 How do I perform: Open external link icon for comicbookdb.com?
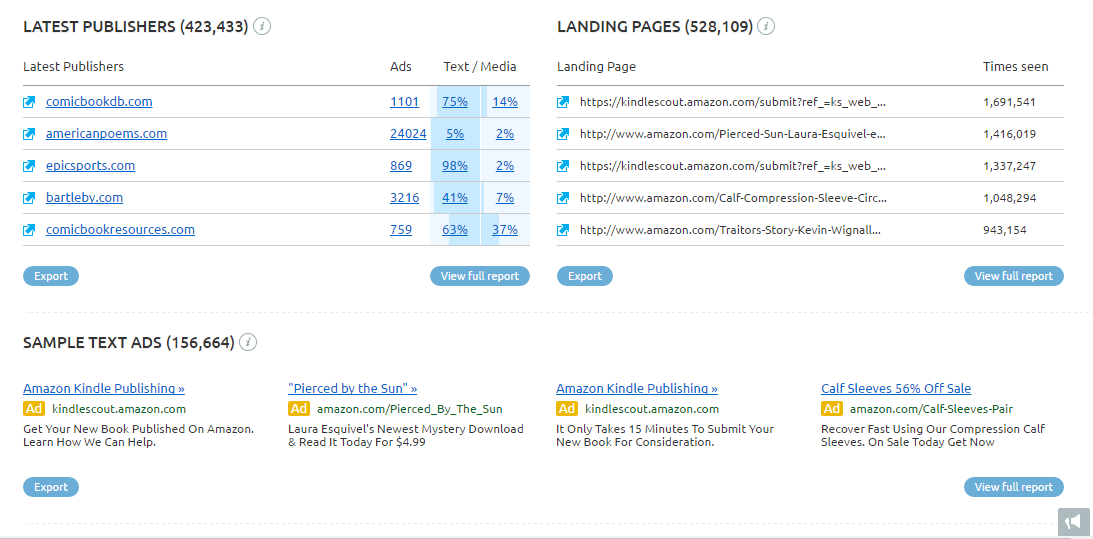(x=30, y=102)
